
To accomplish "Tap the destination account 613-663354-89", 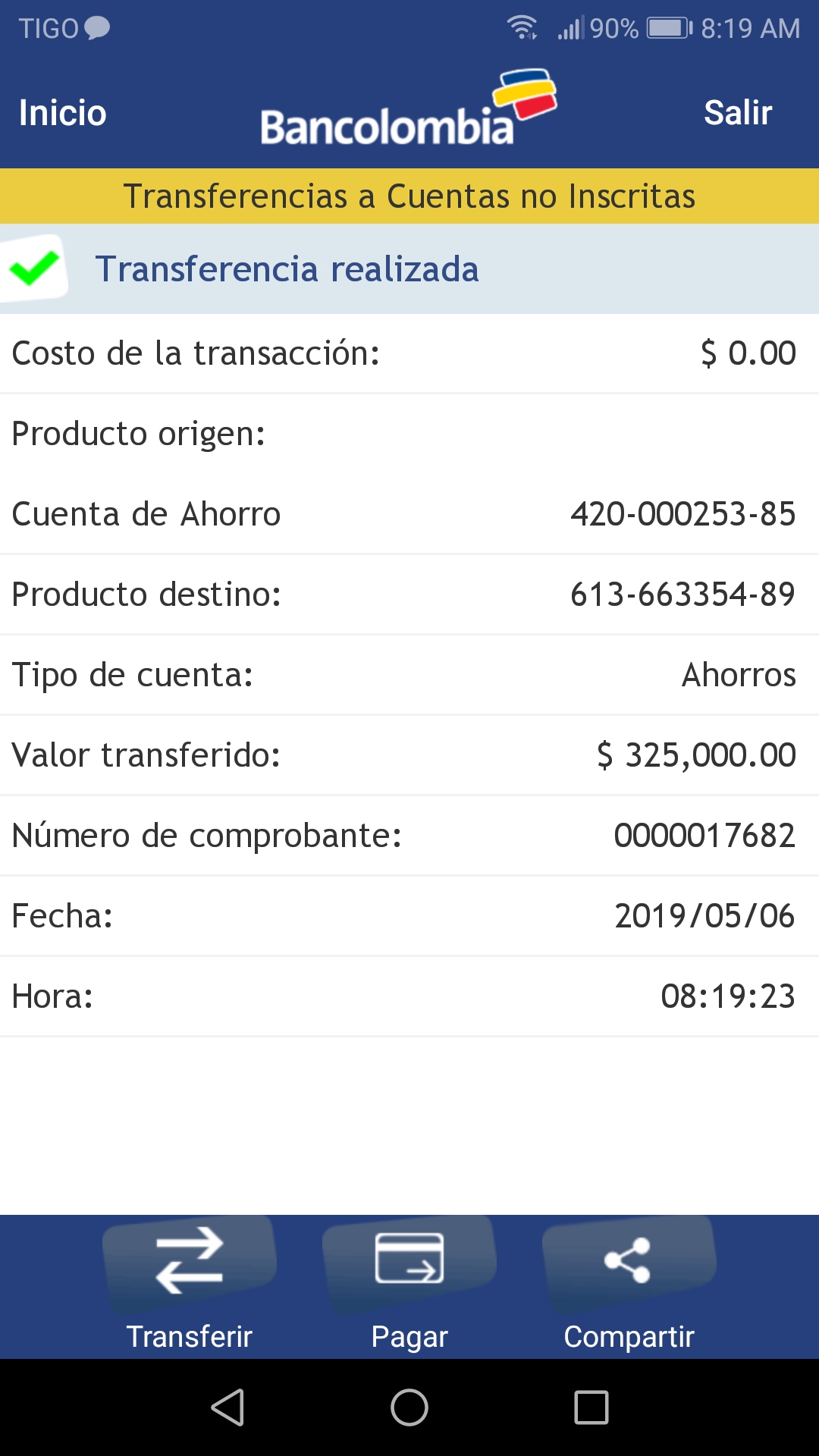I will pos(682,595).
